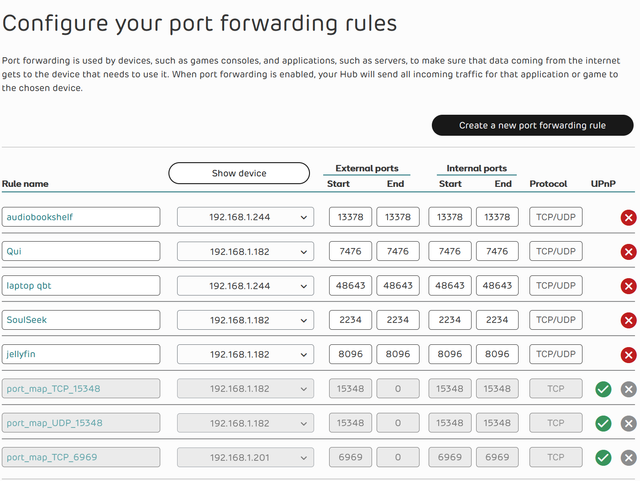Screen dimensions: 640x481
Task: Open protocol selector for audiobookshelf rule
Action: [556, 217]
